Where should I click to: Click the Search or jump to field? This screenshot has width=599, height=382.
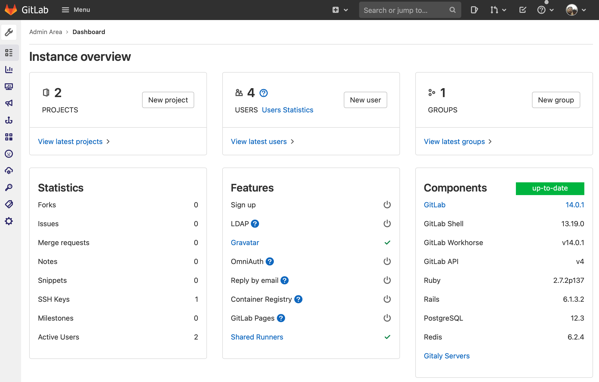click(x=410, y=10)
